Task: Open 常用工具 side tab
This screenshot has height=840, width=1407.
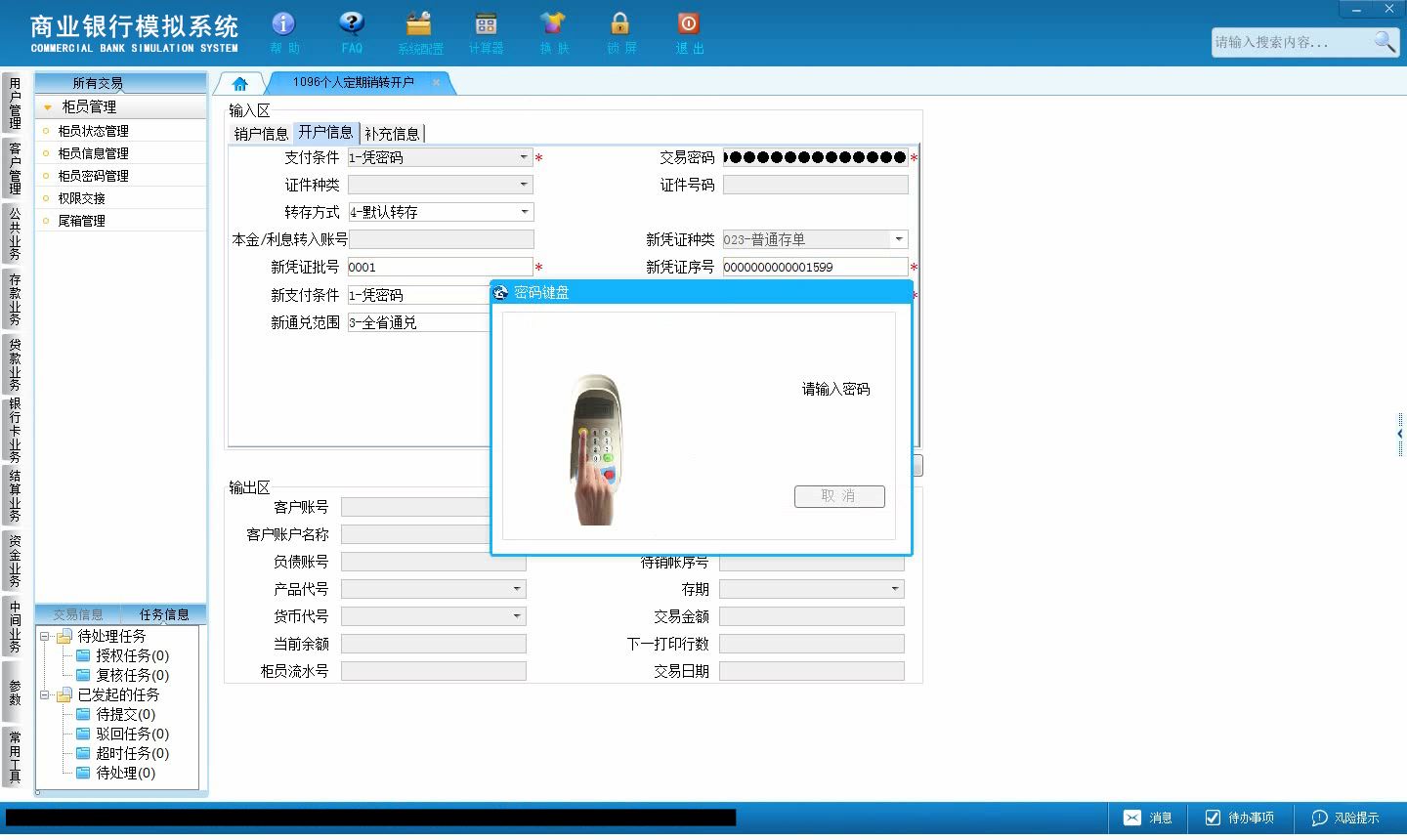Action: 15,757
